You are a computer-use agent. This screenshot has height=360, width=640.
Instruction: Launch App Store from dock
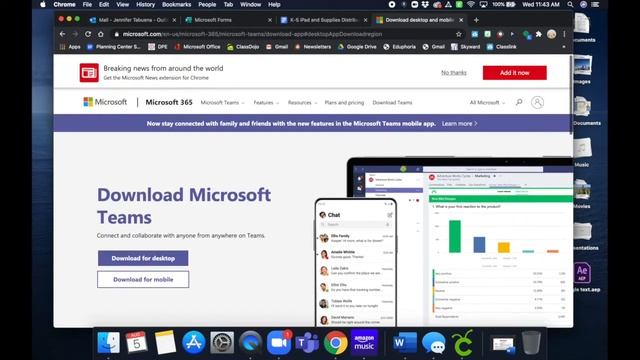[x=194, y=342]
